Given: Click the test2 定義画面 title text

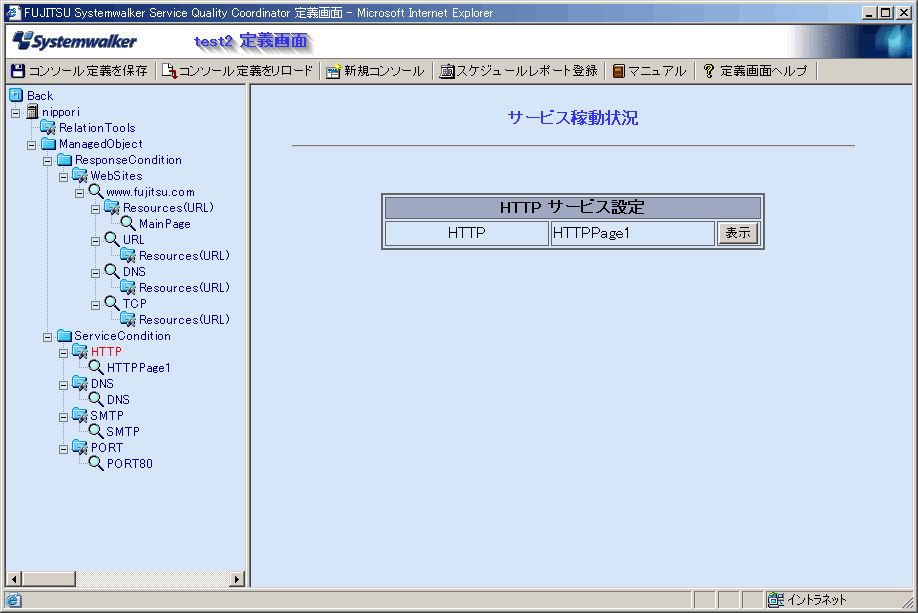Looking at the screenshot, I should (251, 41).
